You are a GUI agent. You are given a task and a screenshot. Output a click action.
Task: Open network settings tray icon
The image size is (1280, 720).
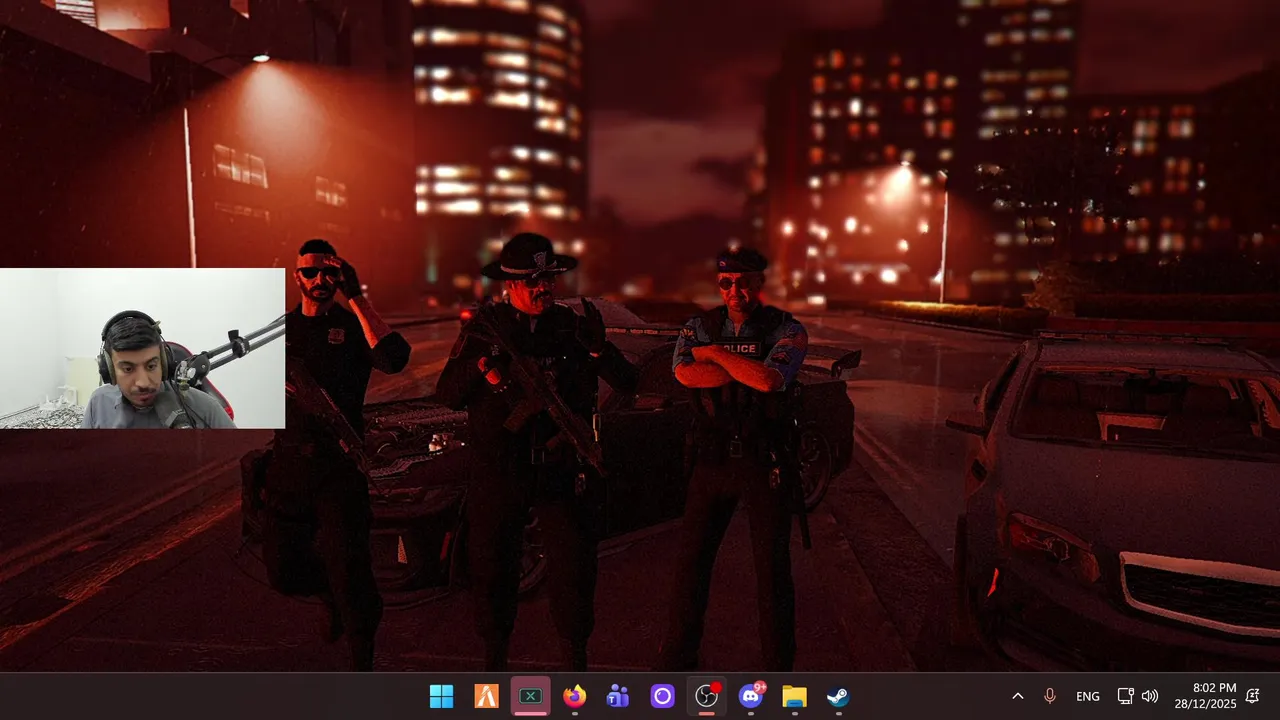point(1125,696)
